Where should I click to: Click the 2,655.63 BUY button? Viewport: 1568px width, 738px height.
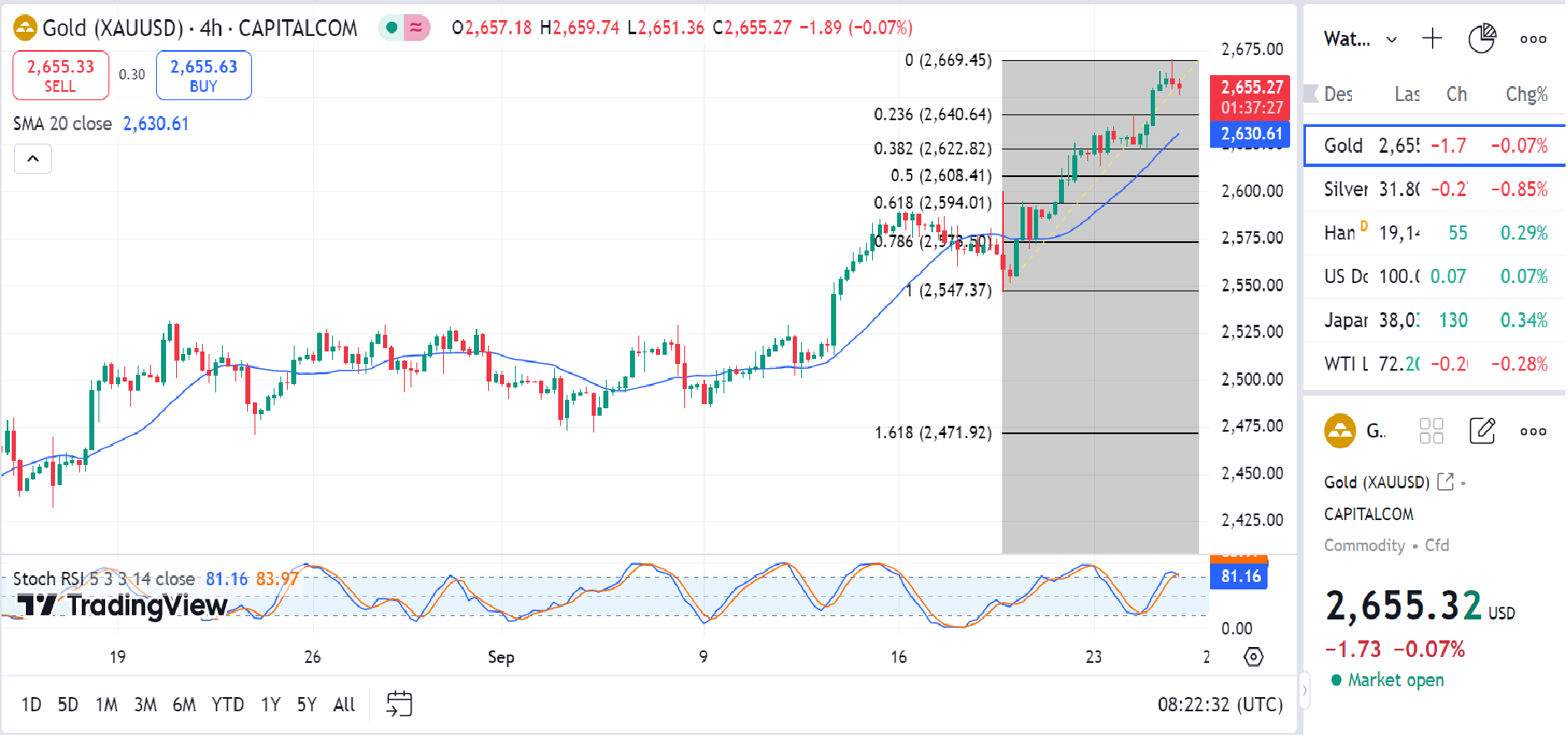pos(204,75)
